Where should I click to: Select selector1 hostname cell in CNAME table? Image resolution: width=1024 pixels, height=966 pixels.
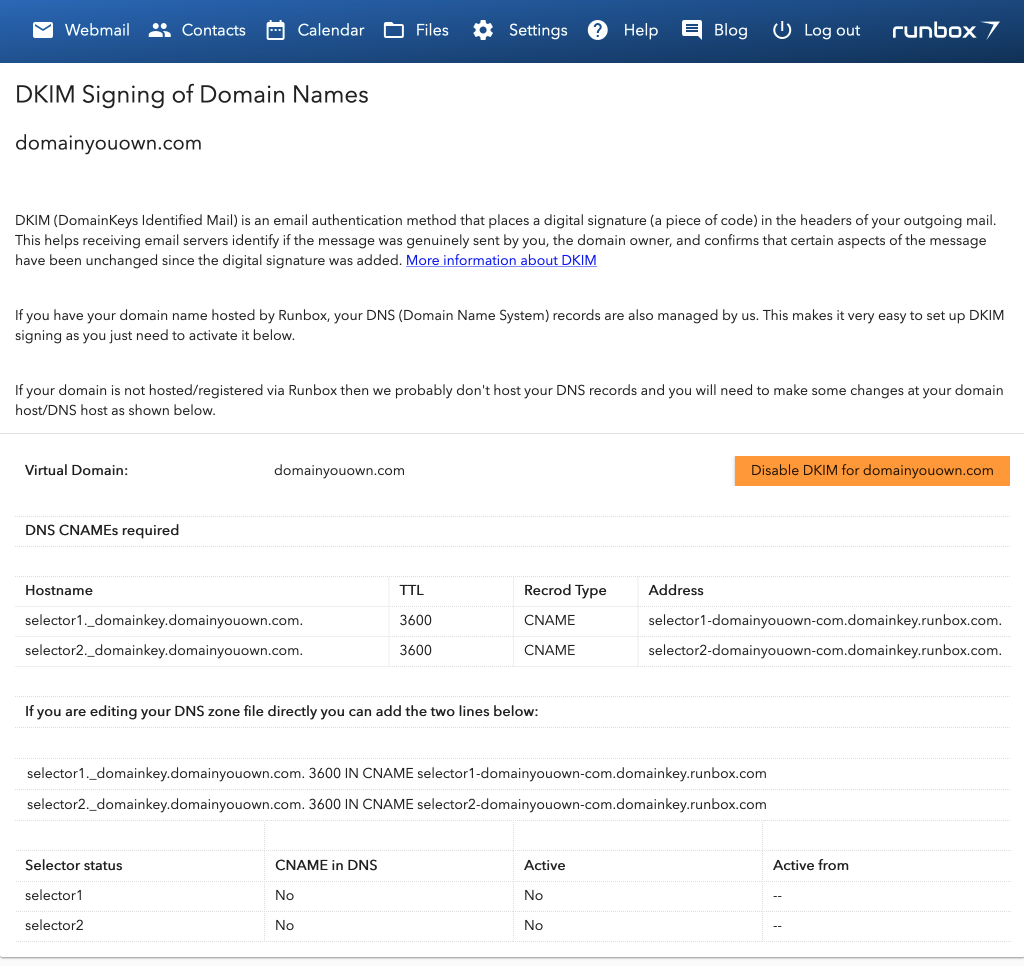click(164, 620)
